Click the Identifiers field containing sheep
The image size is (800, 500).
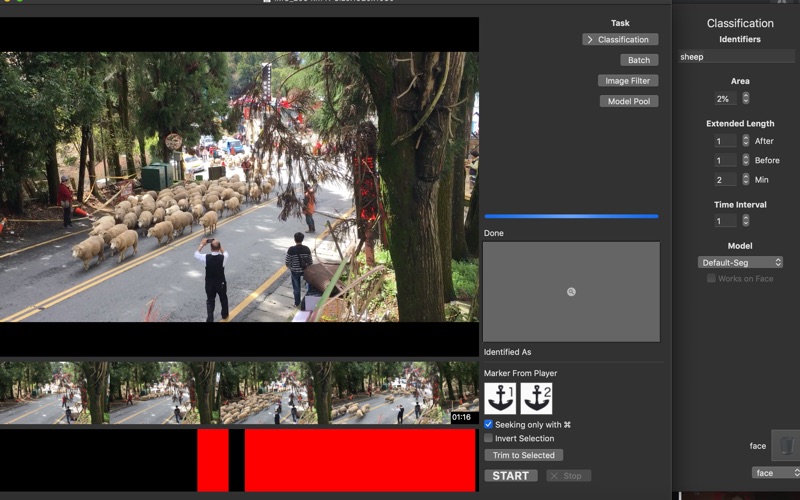click(738, 57)
